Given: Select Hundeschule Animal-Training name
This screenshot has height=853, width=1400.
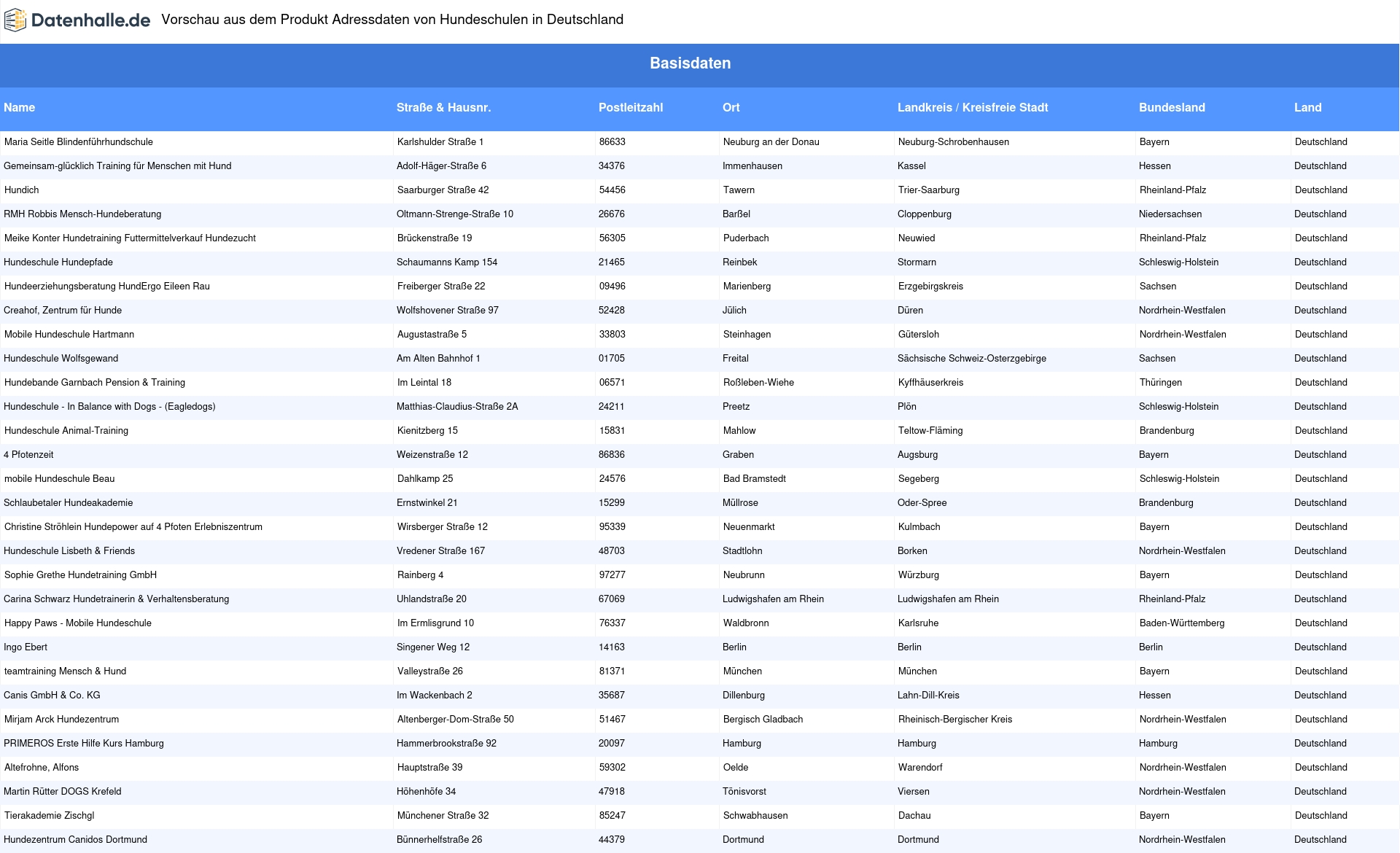Looking at the screenshot, I should tap(66, 431).
